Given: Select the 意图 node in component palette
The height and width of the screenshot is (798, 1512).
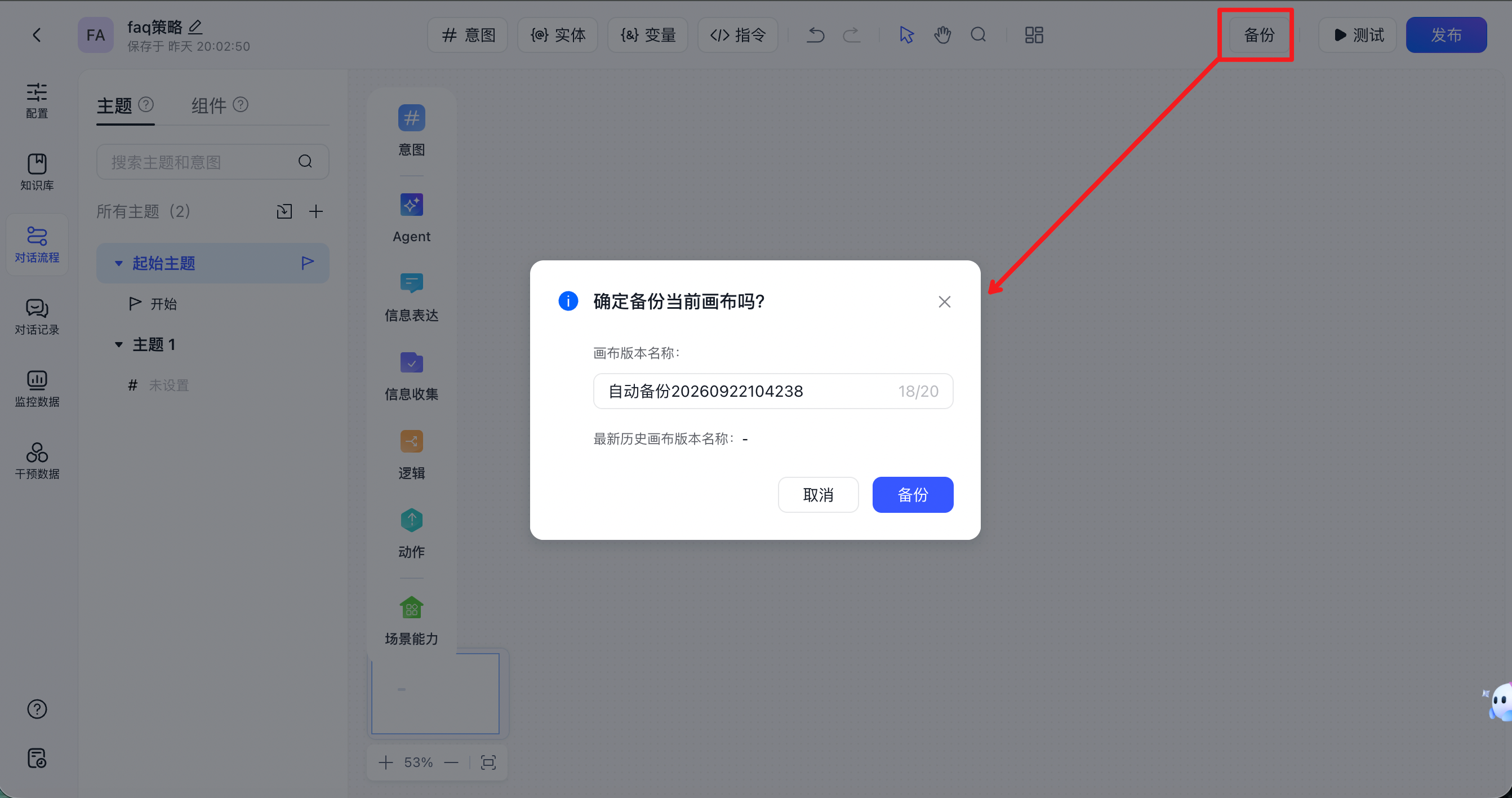Looking at the screenshot, I should pos(411,130).
